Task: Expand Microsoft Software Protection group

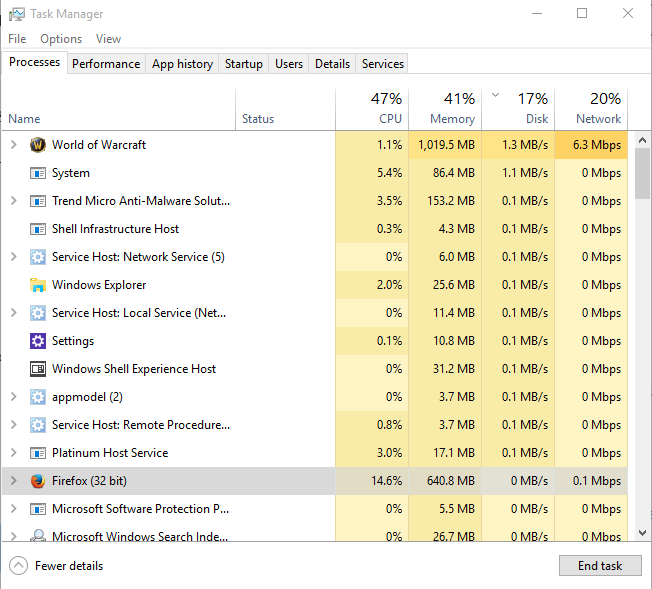Action: (x=14, y=509)
